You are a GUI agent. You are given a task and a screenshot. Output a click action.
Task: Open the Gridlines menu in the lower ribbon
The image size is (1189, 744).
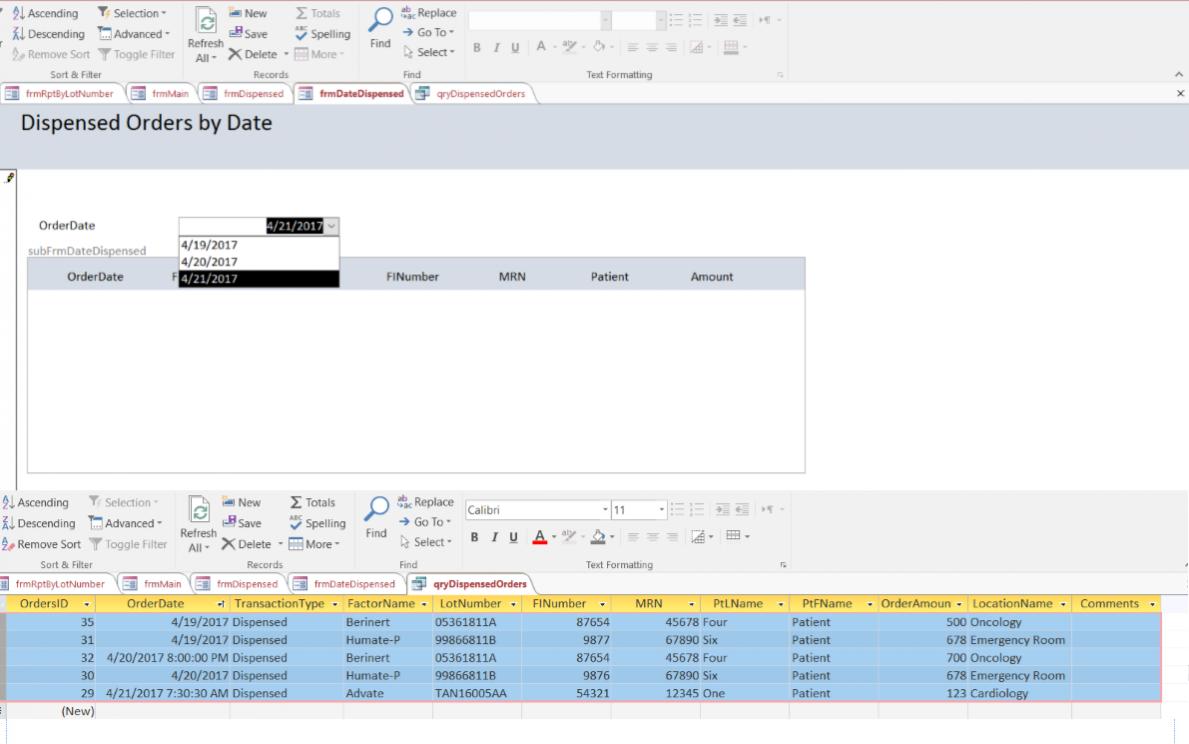click(x=737, y=536)
